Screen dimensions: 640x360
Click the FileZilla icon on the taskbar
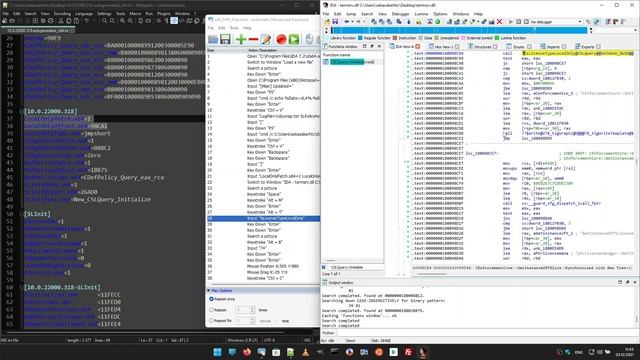pos(408,352)
